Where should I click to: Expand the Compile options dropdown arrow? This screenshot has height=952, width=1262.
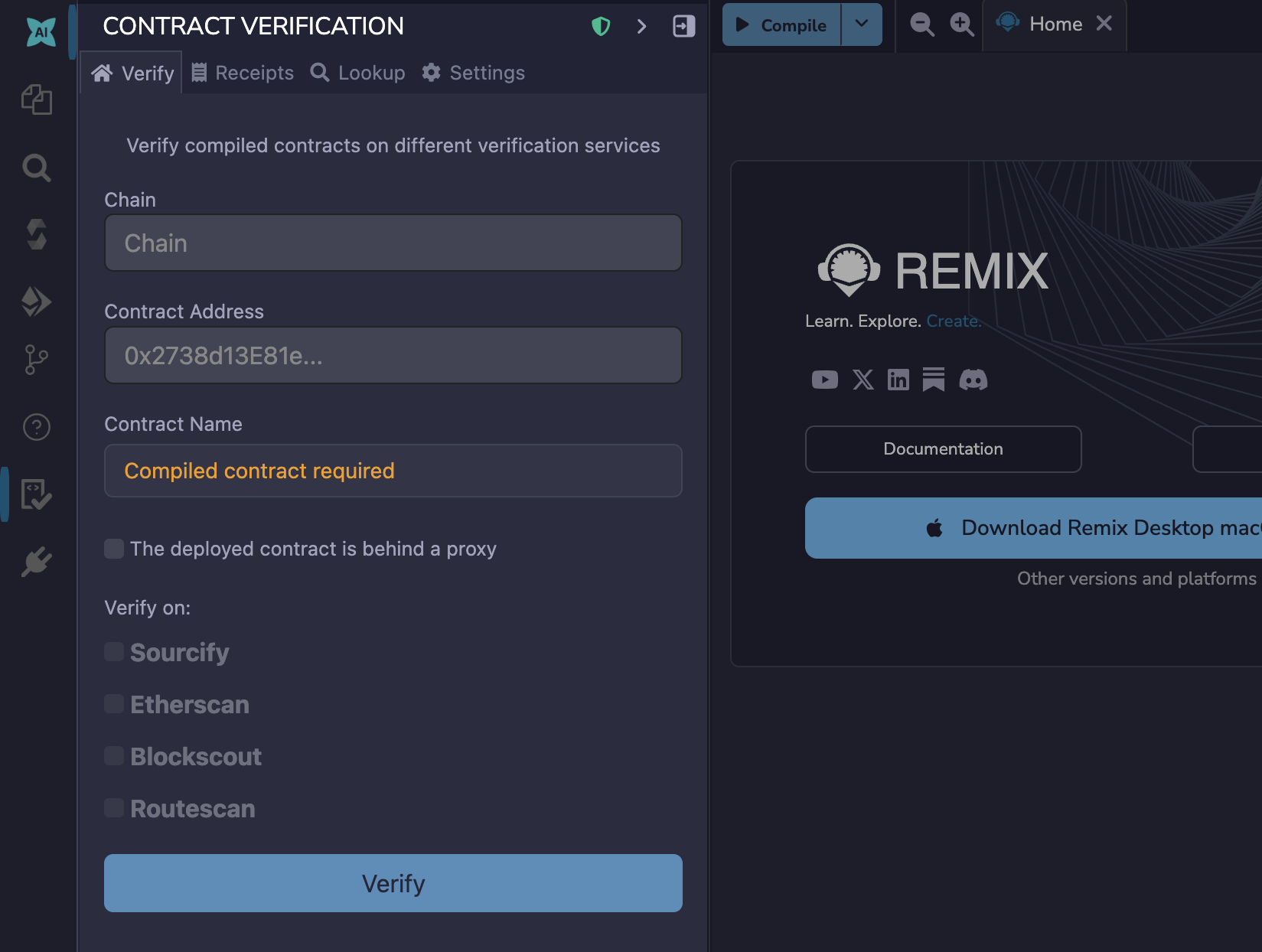(x=862, y=24)
